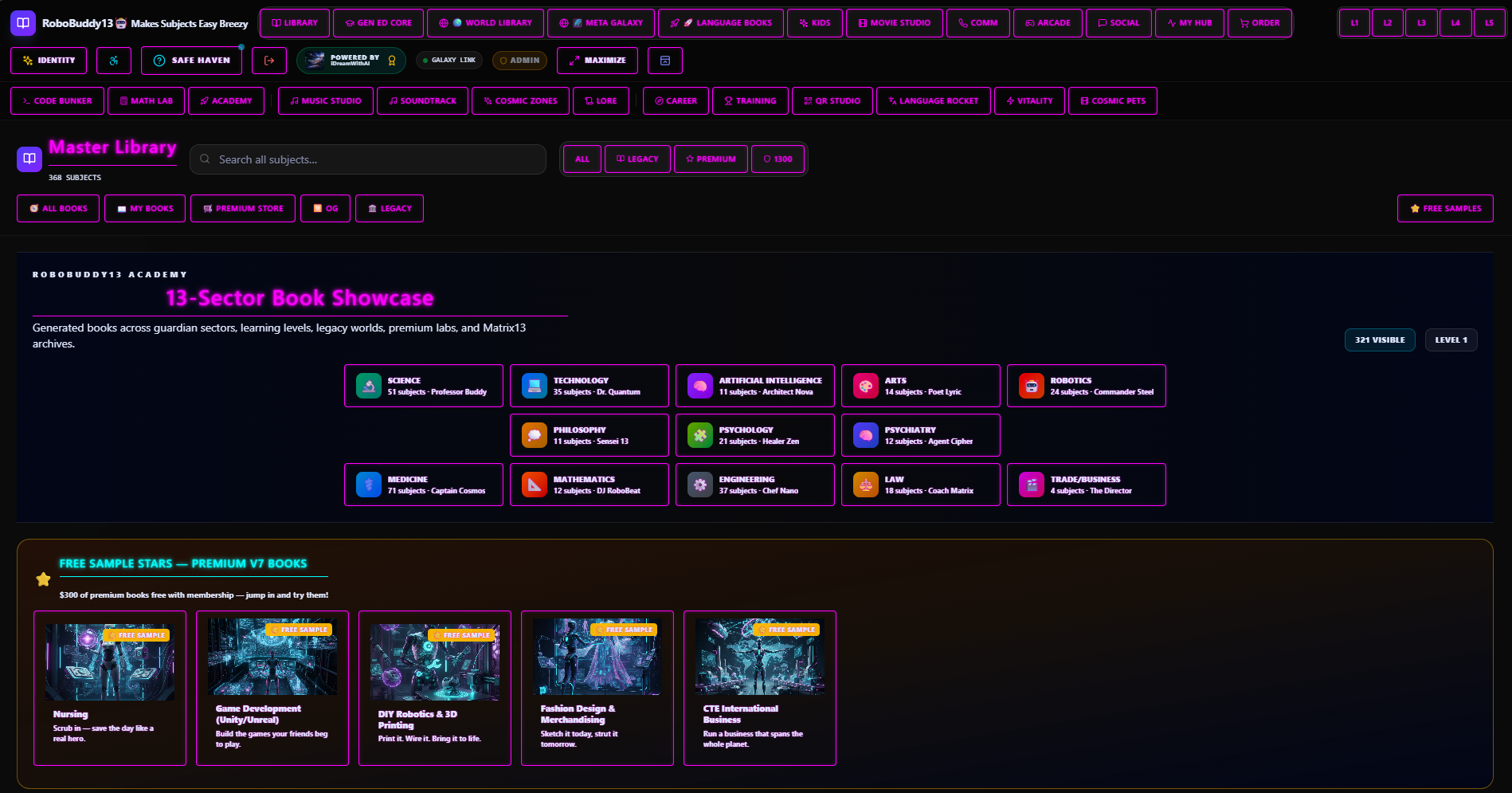Click the Law scales icon
The image size is (1512, 793).
point(866,485)
